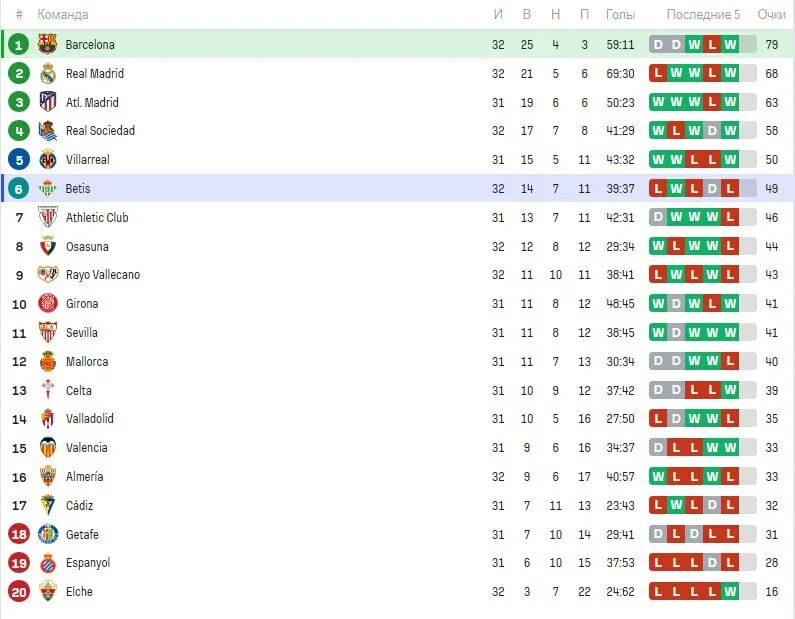
Task: Open the Rayo Vallecano team link
Action: pyautogui.click(x=102, y=275)
